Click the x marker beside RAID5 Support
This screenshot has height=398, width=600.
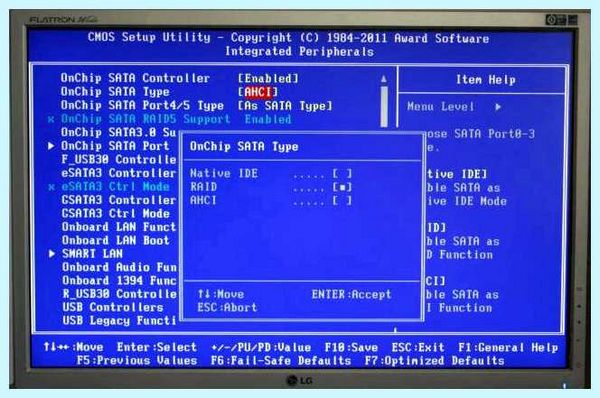coord(51,119)
